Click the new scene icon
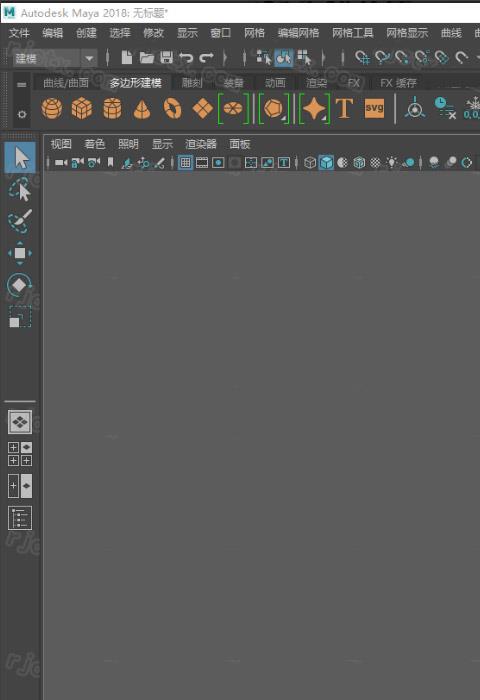480x700 pixels. (x=126, y=58)
